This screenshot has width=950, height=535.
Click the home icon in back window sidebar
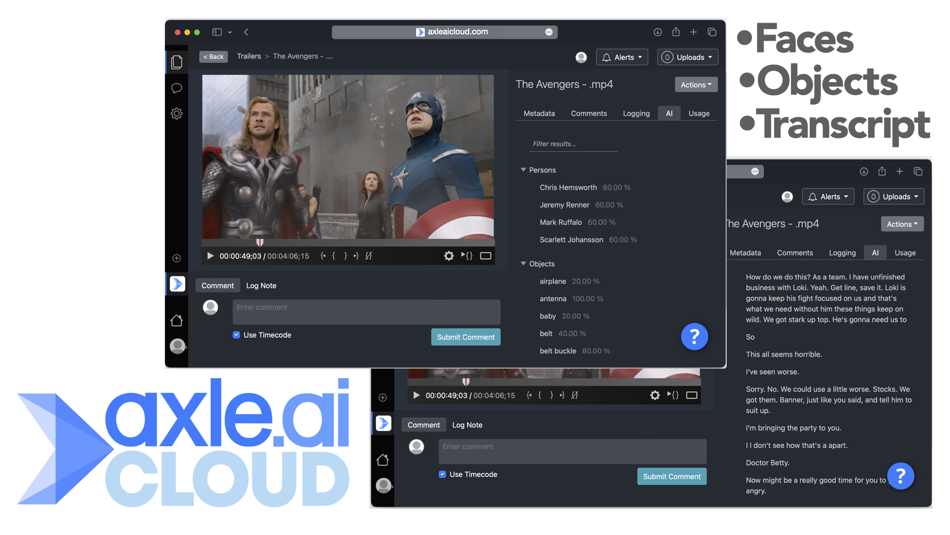(x=383, y=460)
